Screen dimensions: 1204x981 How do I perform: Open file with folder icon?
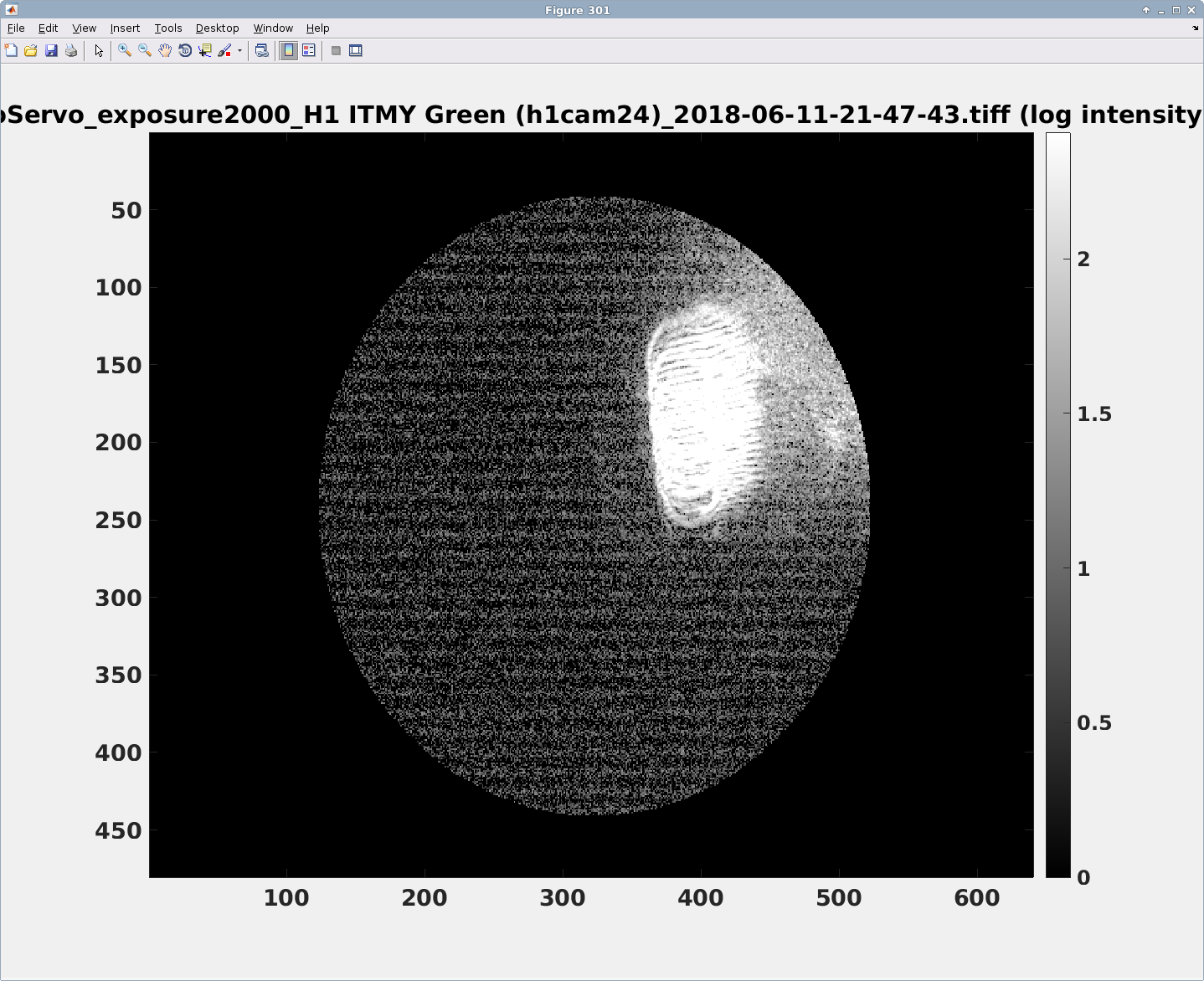tap(31, 50)
